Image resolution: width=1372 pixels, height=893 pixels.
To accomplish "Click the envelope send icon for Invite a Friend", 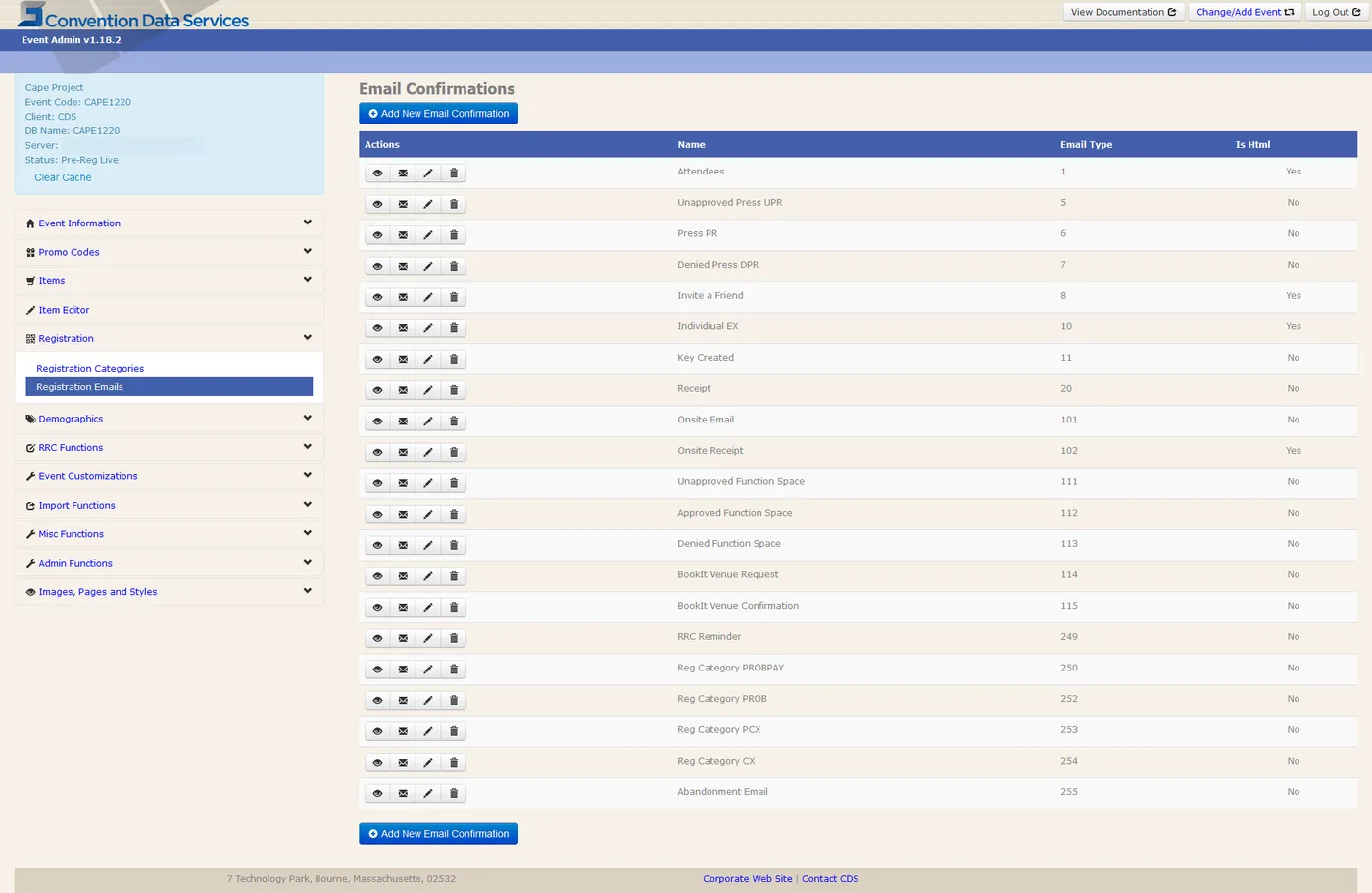I will tap(403, 297).
